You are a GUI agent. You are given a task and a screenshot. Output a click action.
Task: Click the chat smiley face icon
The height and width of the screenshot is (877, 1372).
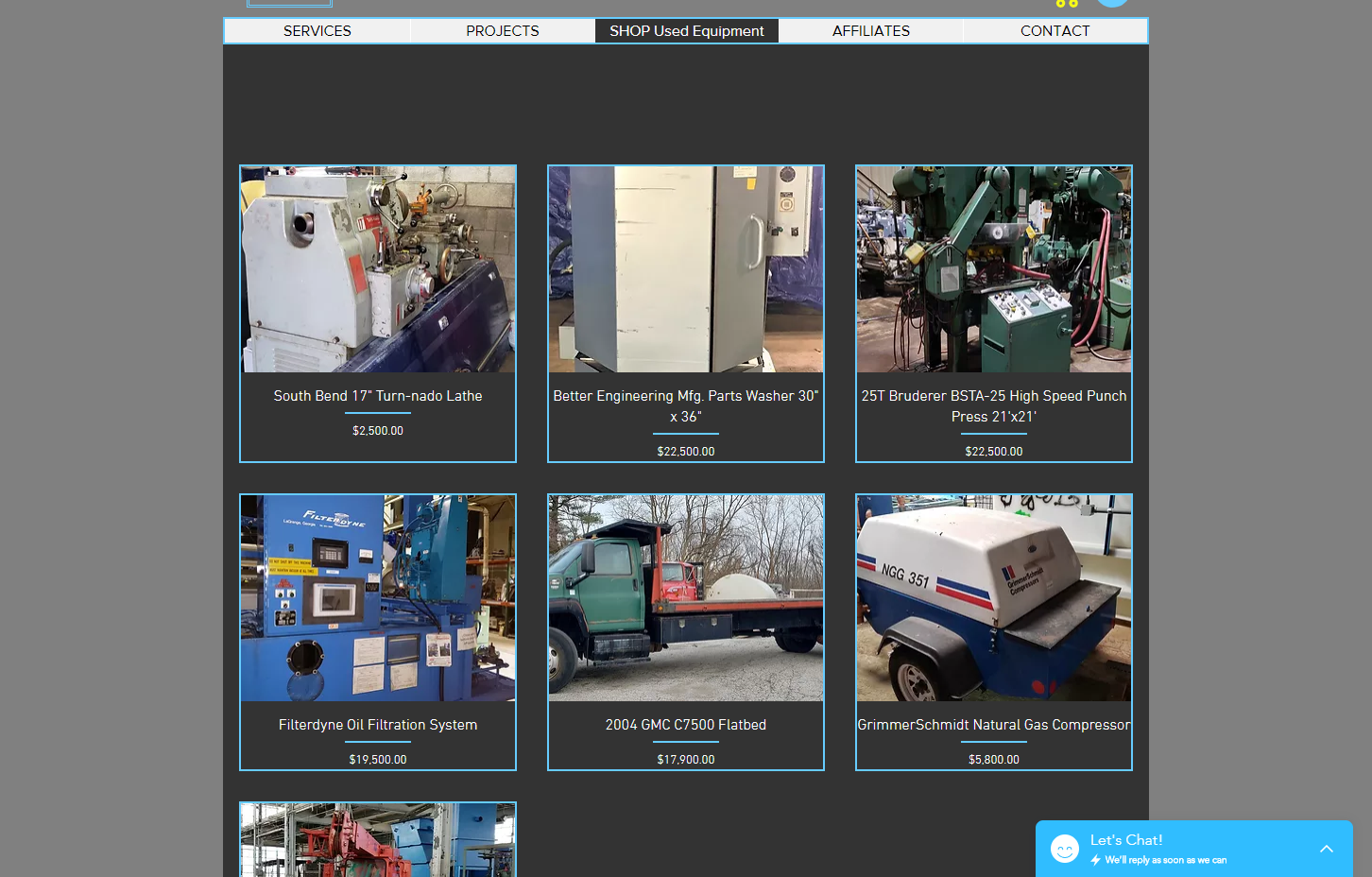tap(1065, 849)
